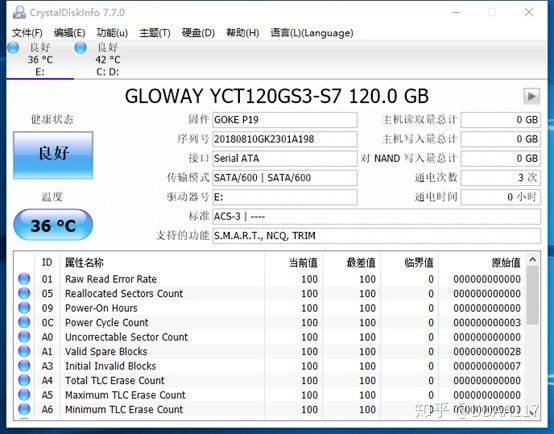Click the power-on count field 3 次
Viewport: 554px width, 434px height.
[501, 177]
